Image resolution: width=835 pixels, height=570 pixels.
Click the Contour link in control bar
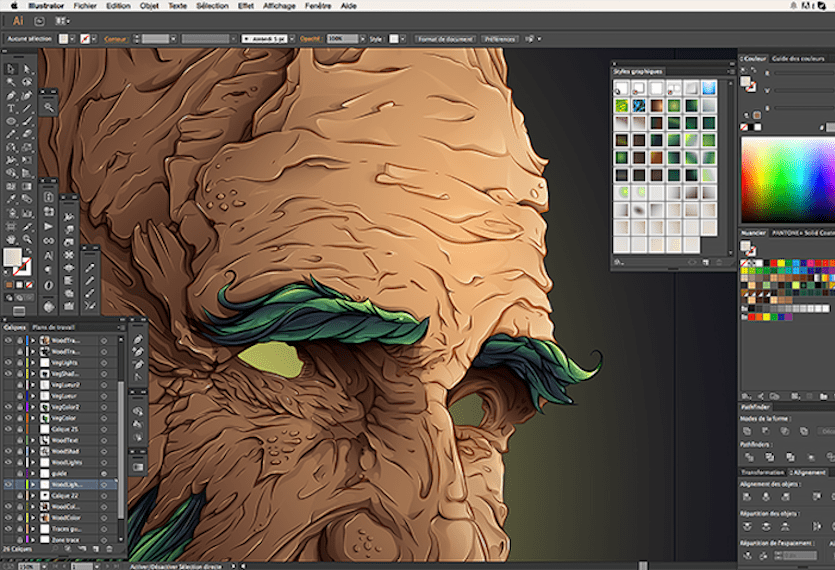tap(115, 39)
